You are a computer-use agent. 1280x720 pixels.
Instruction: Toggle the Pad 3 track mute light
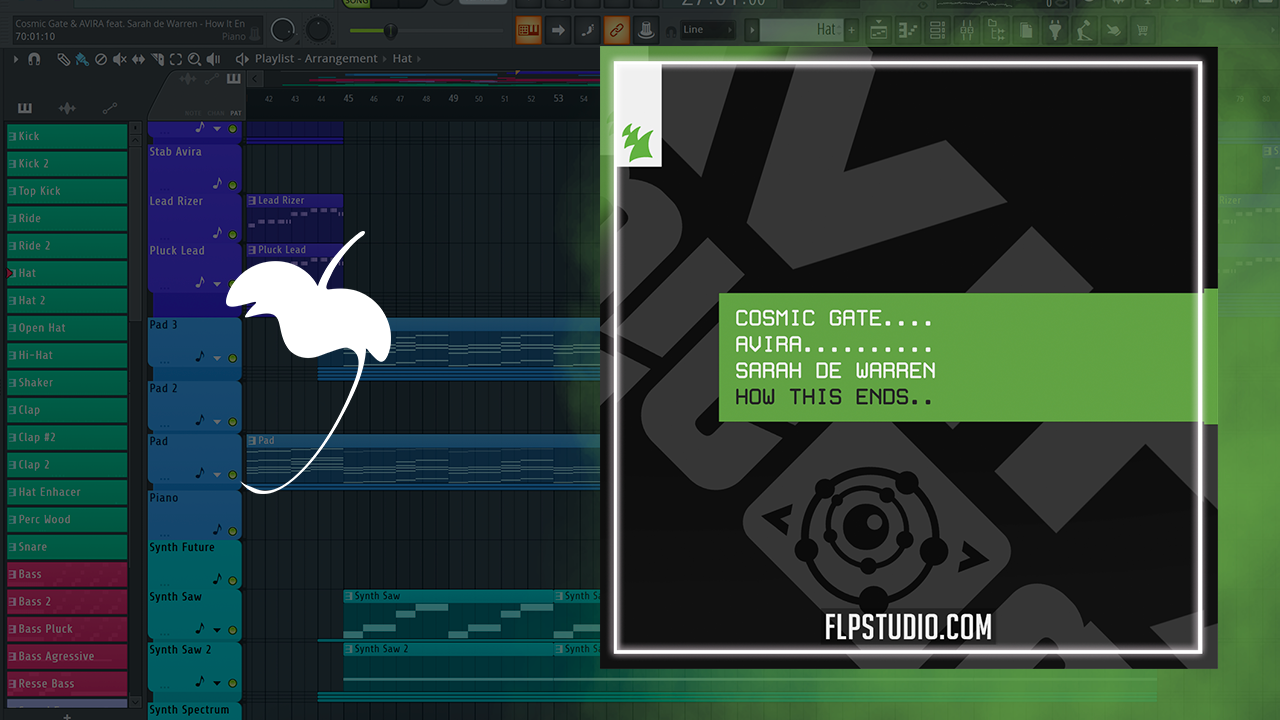tap(233, 358)
